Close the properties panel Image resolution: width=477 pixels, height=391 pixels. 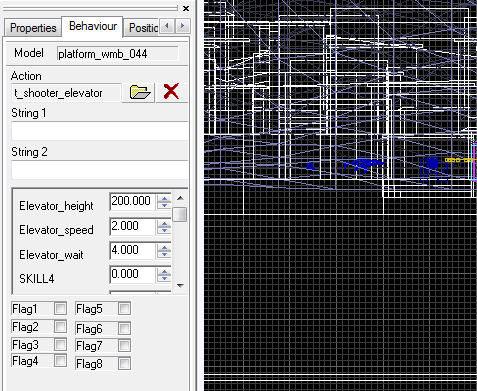point(186,9)
